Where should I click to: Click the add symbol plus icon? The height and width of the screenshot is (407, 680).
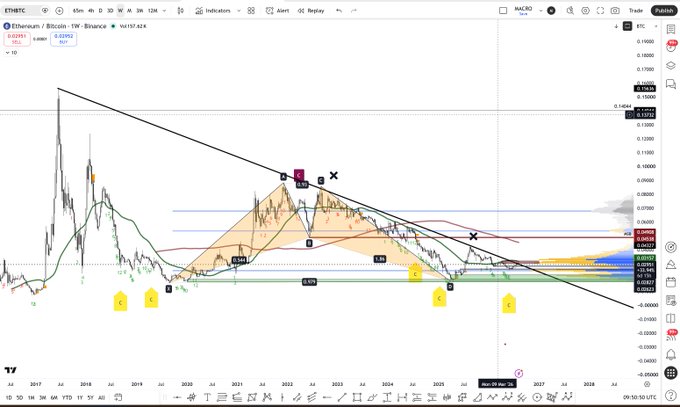tap(59, 10)
